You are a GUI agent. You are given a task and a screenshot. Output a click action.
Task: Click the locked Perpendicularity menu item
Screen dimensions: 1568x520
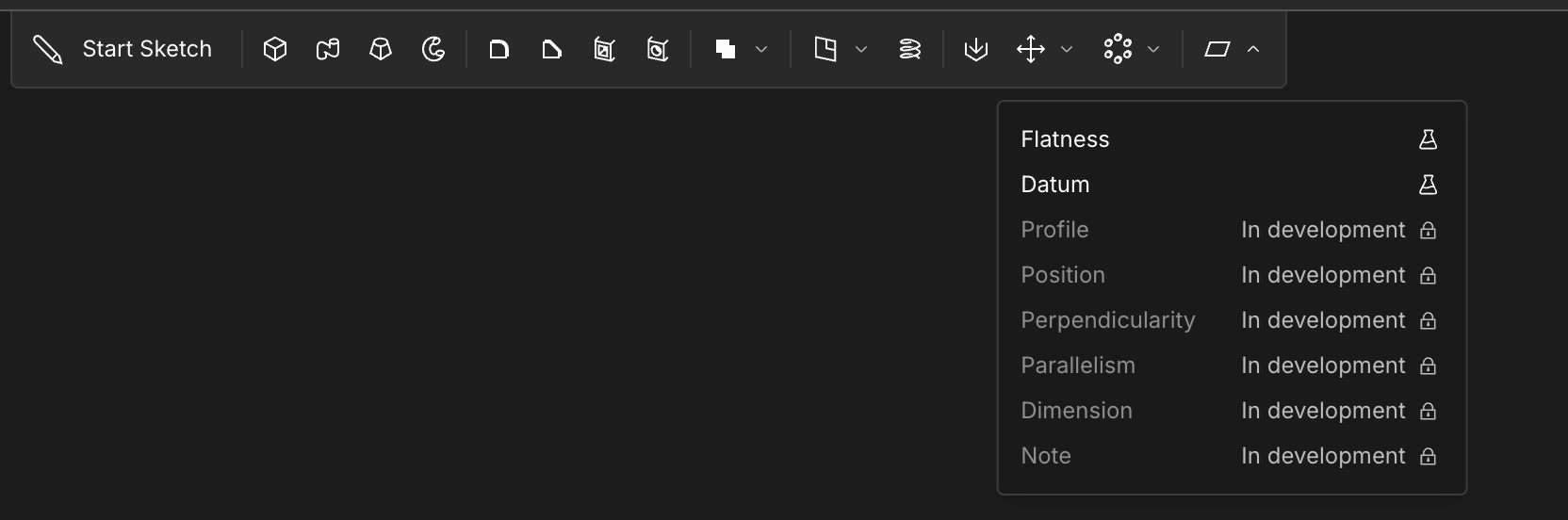[1108, 320]
